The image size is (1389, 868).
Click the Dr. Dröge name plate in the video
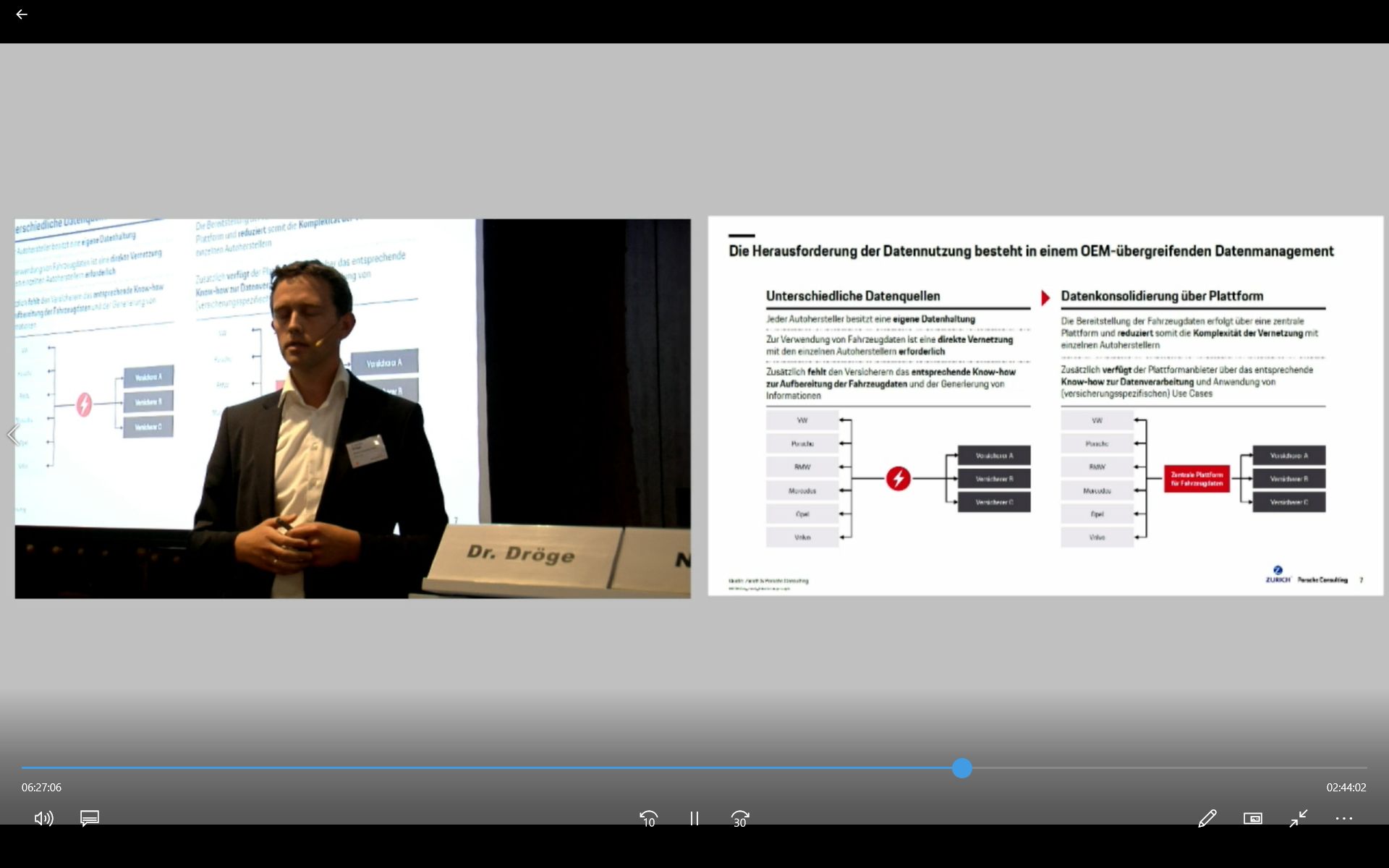pyautogui.click(x=521, y=554)
